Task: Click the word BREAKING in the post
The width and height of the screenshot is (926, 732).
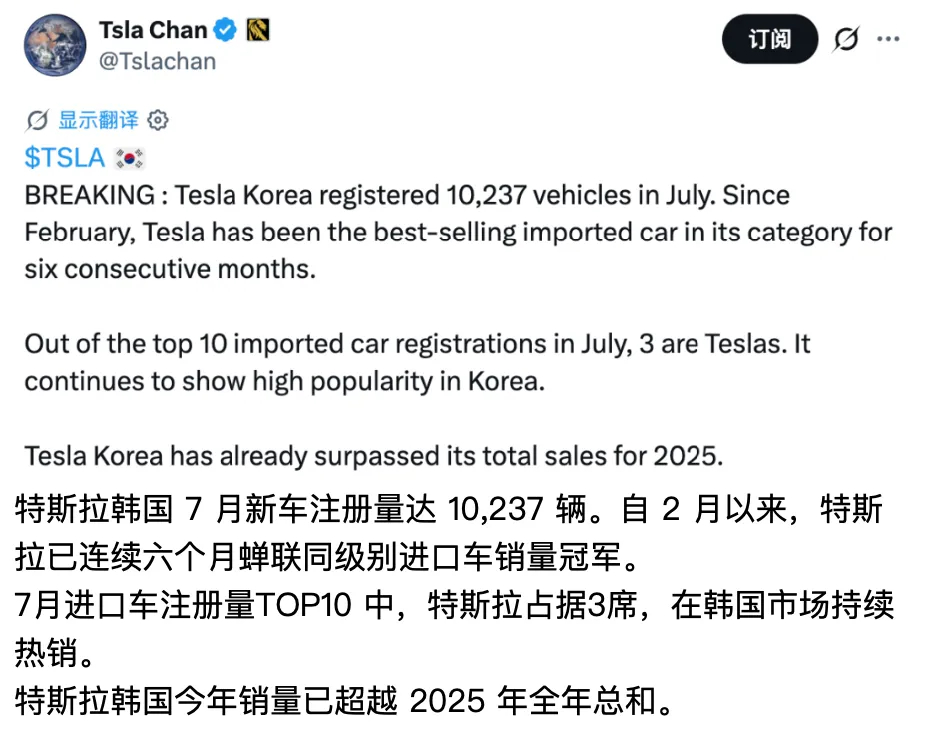Action: pyautogui.click(x=90, y=196)
